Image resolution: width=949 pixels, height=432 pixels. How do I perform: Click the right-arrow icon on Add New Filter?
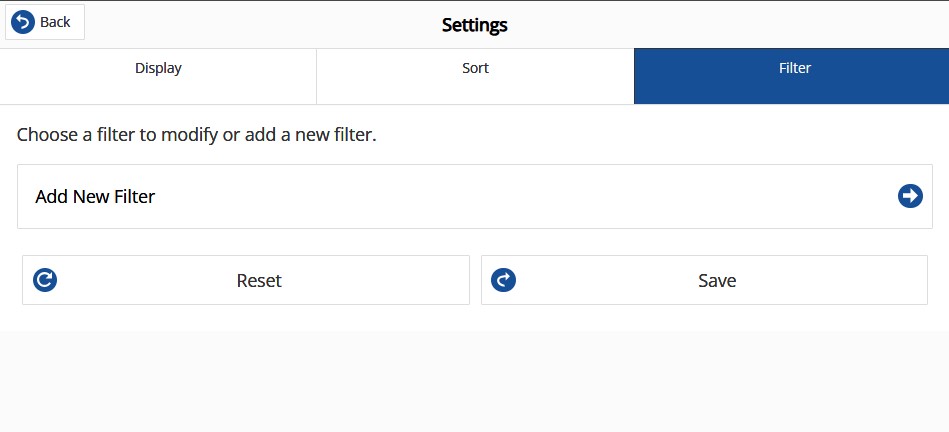coord(910,196)
